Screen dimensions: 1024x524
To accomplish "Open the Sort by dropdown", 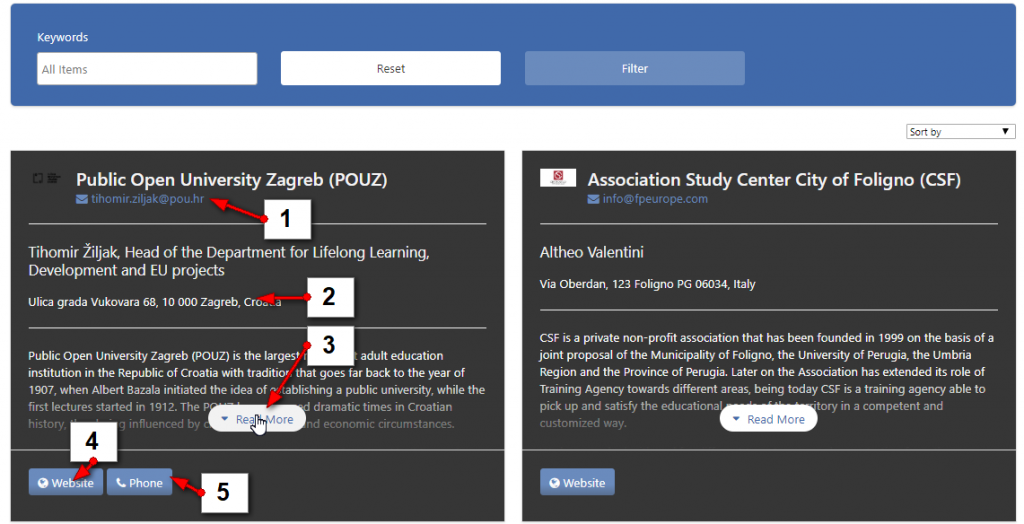I will coord(961,132).
